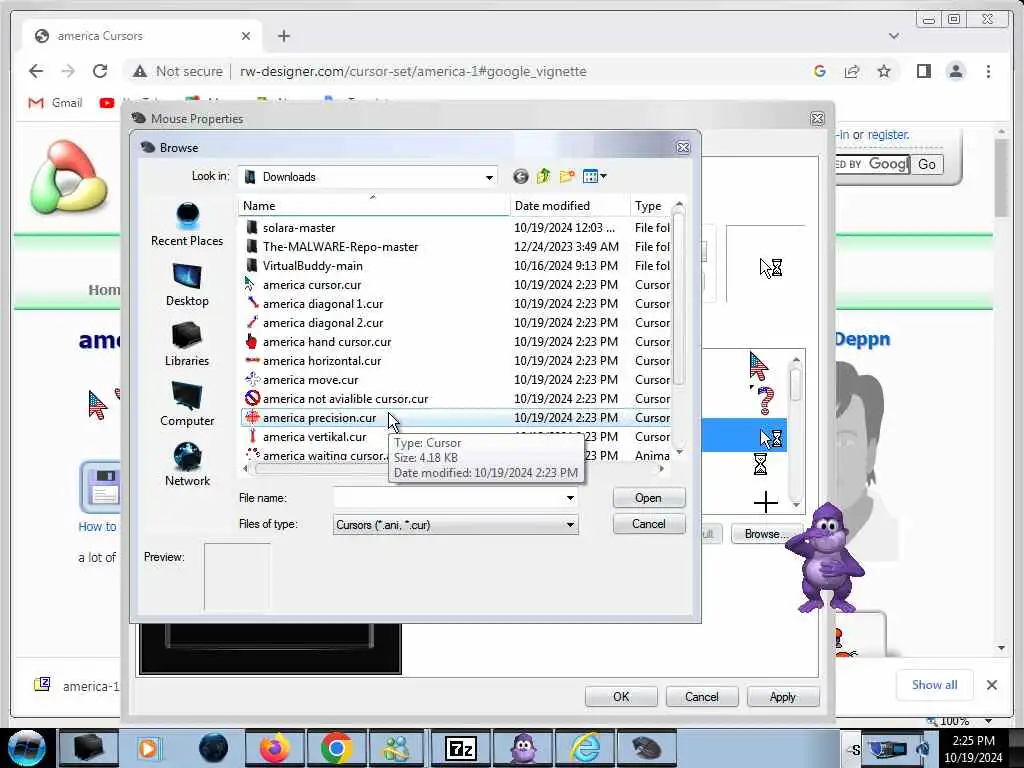
Task: Open Recent Places in the sidebar
Action: click(187, 225)
